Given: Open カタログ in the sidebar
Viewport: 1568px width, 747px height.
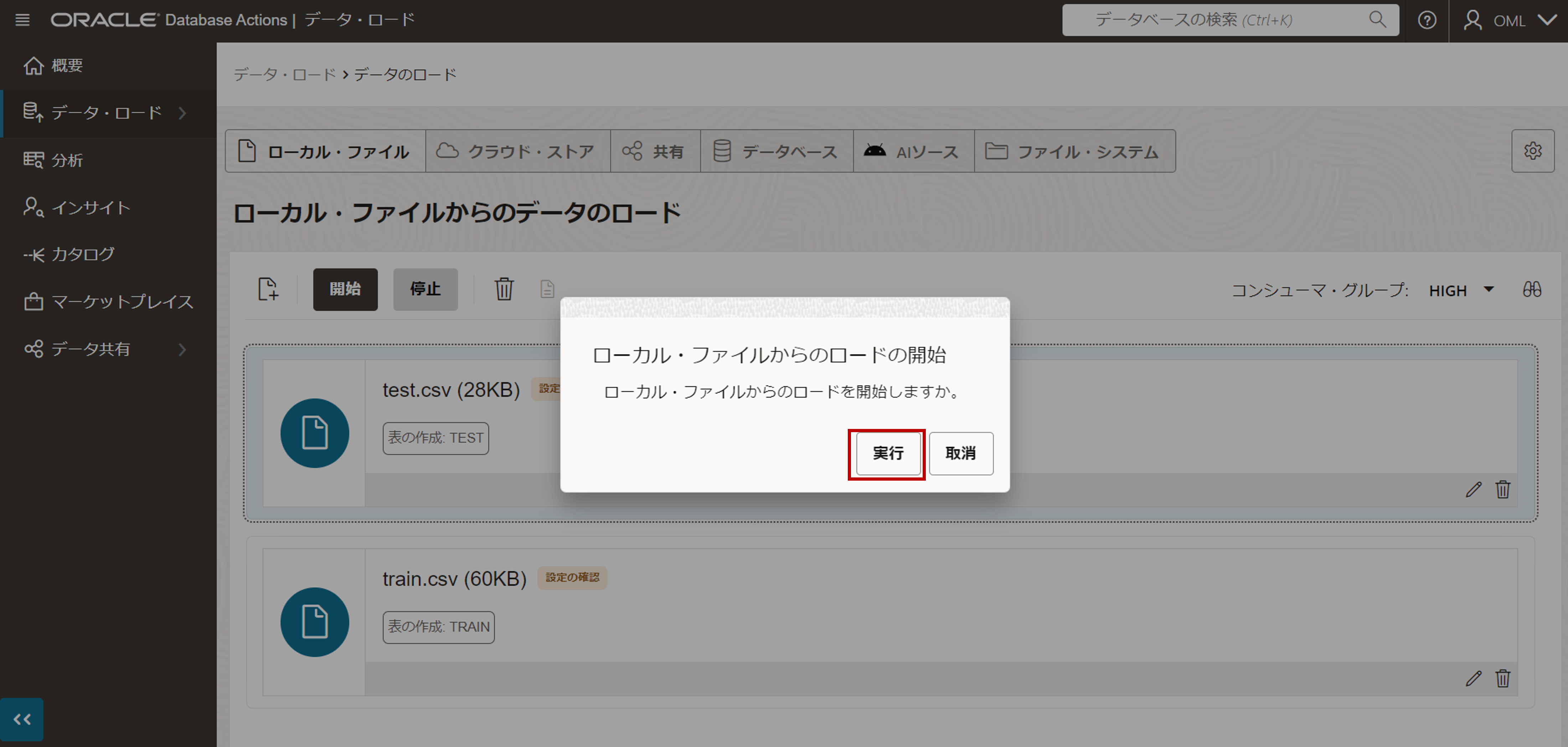Looking at the screenshot, I should pyautogui.click(x=83, y=255).
